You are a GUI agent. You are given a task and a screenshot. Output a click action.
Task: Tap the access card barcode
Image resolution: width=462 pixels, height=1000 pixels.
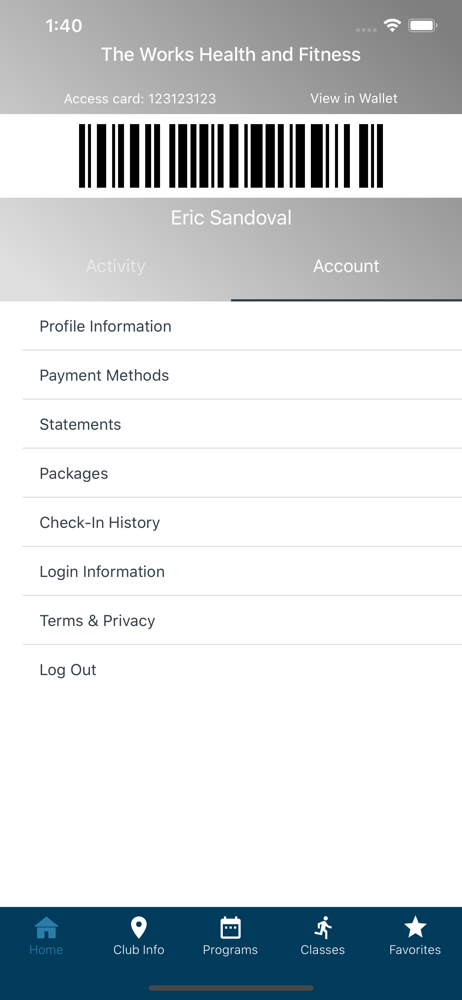tap(231, 156)
